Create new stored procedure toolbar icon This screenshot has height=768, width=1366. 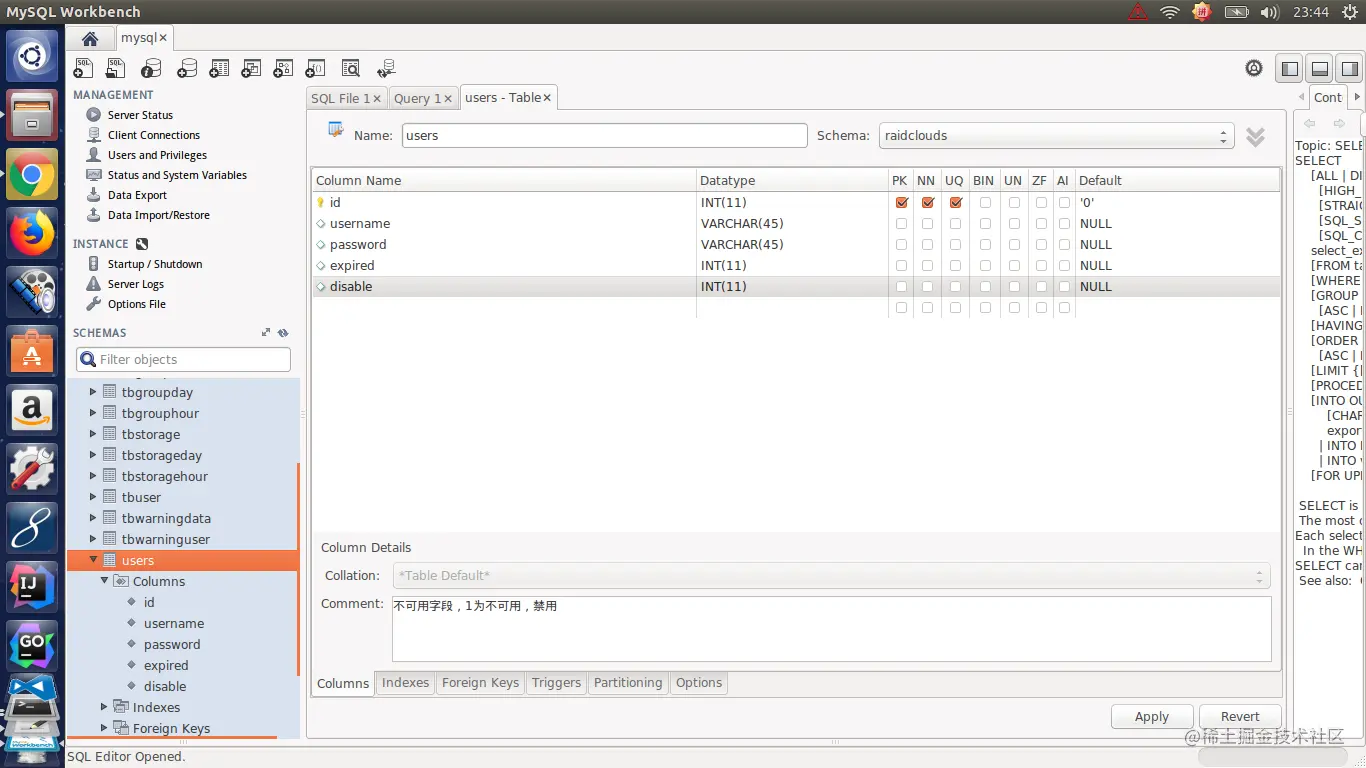coord(283,68)
